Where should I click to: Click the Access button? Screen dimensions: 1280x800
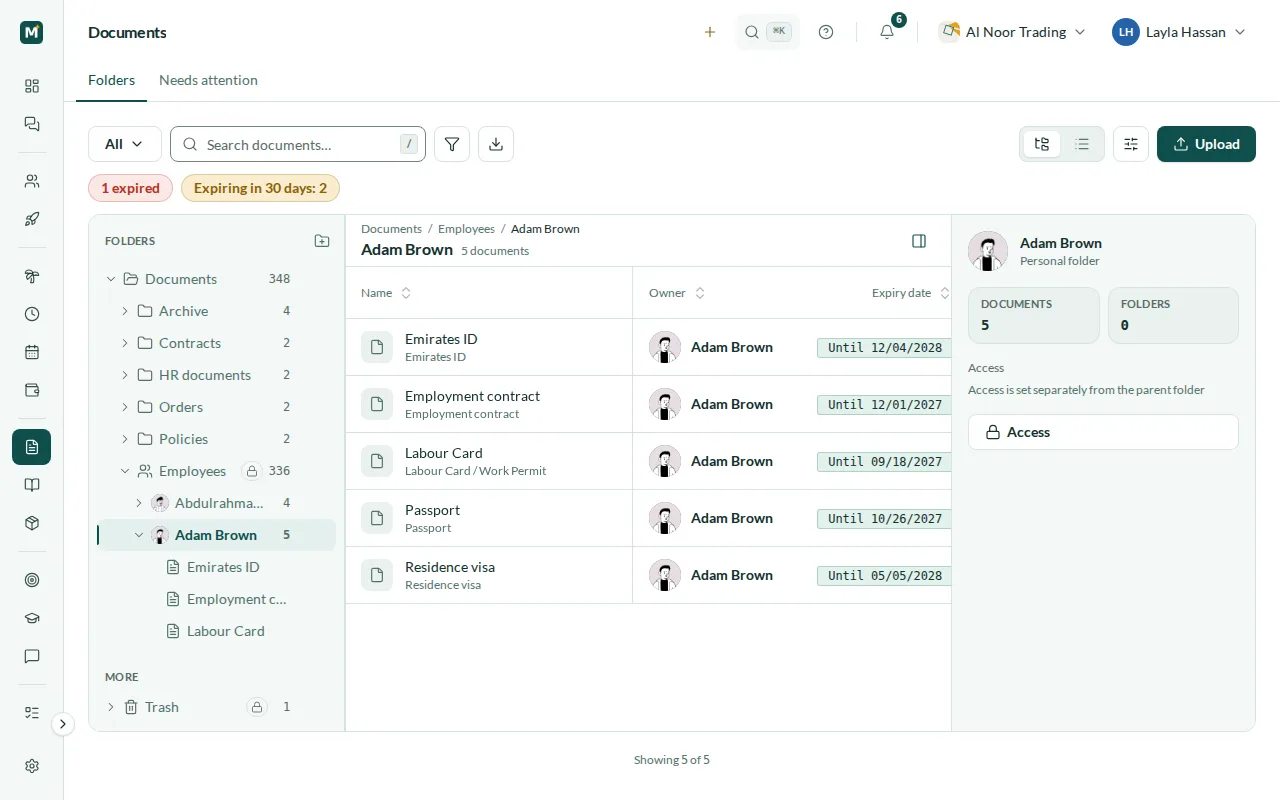tap(1103, 432)
